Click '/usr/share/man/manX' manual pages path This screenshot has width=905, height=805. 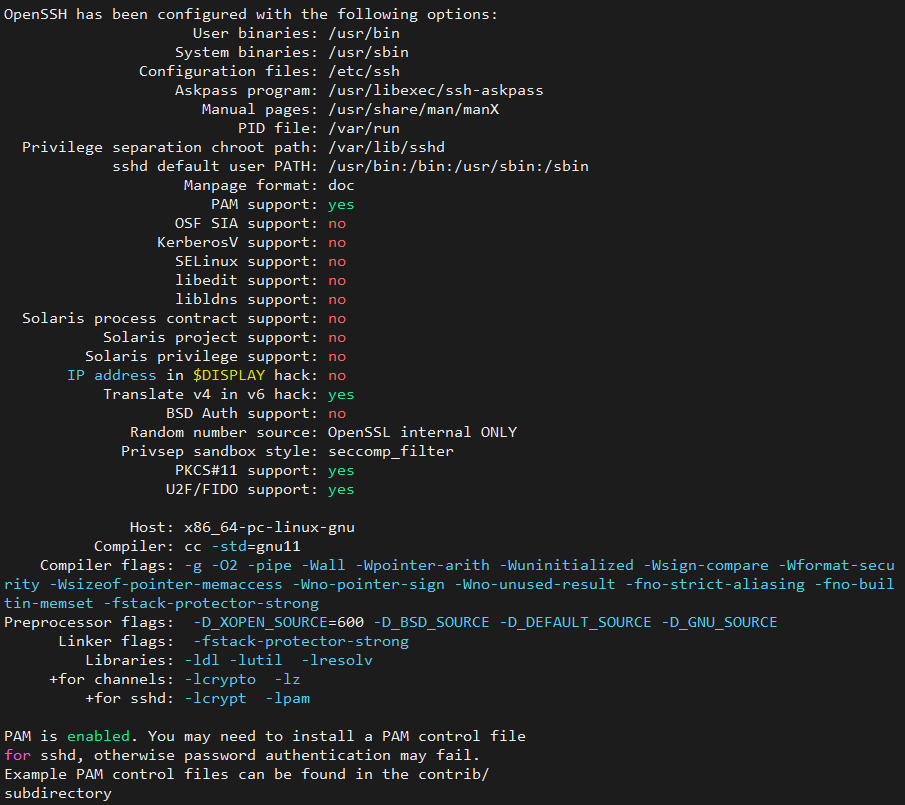click(413, 109)
